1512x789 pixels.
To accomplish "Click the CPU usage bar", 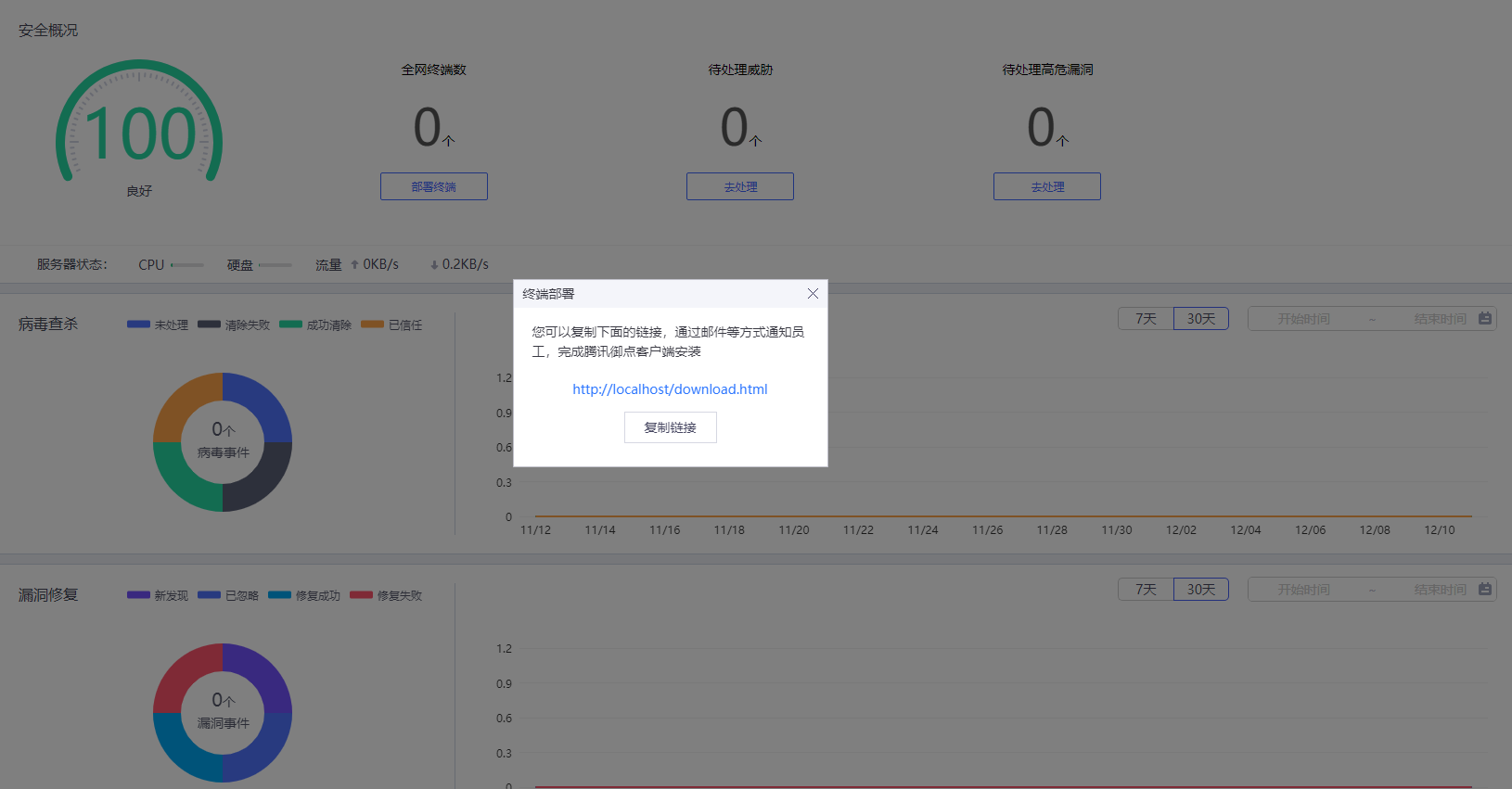I will (x=187, y=265).
